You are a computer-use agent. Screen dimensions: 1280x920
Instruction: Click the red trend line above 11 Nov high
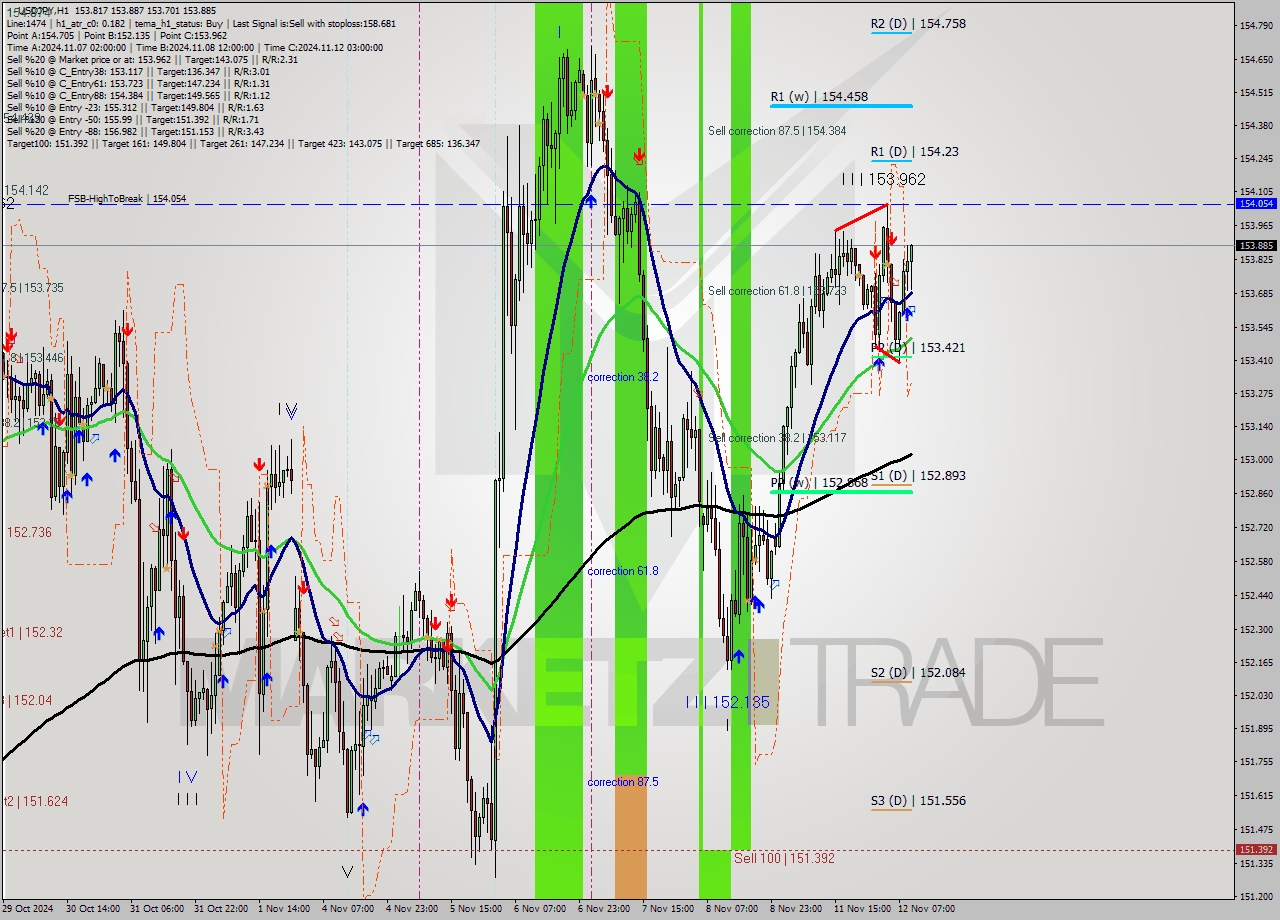coord(861,218)
